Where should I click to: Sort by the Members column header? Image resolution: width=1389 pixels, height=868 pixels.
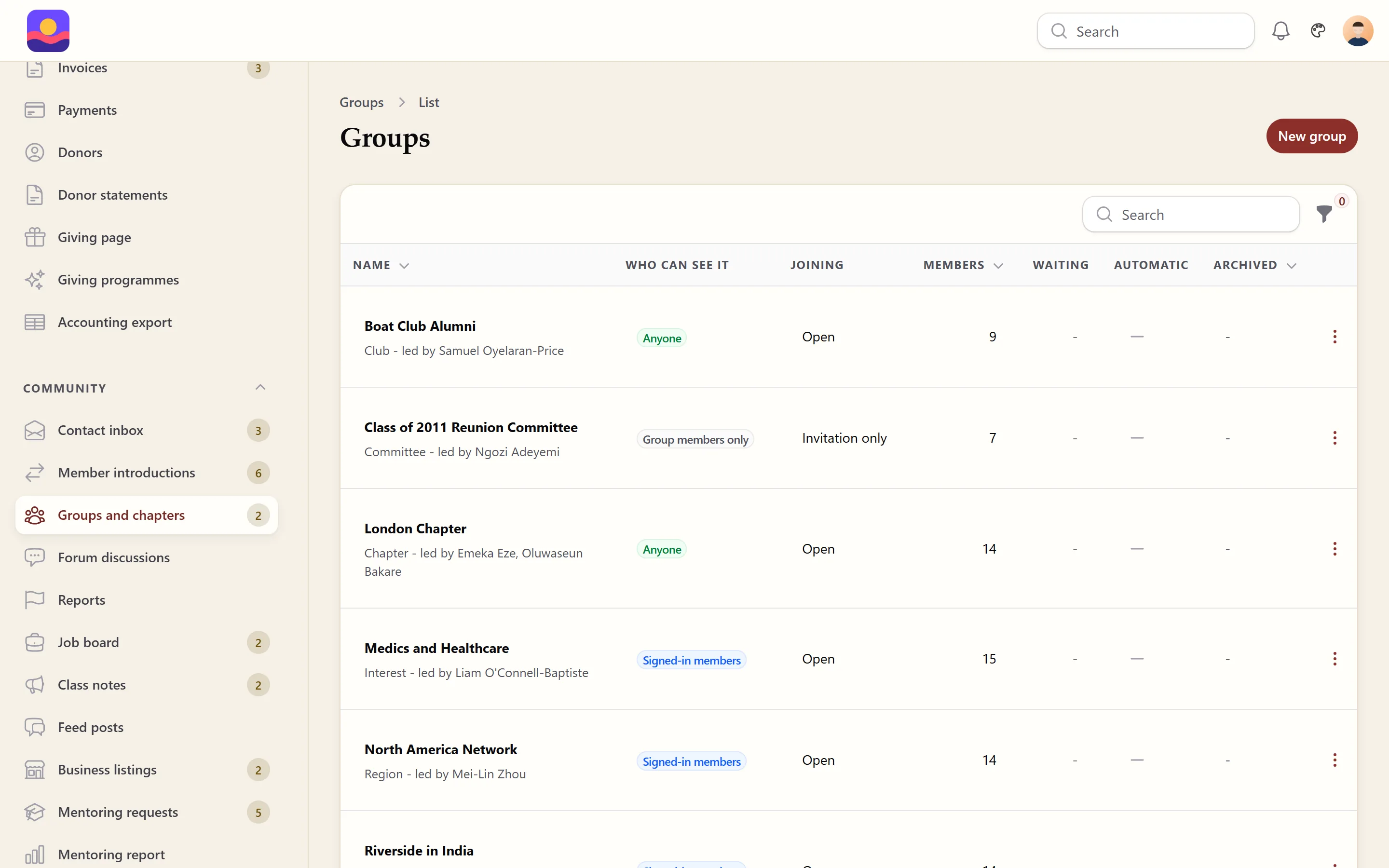pyautogui.click(x=963, y=265)
